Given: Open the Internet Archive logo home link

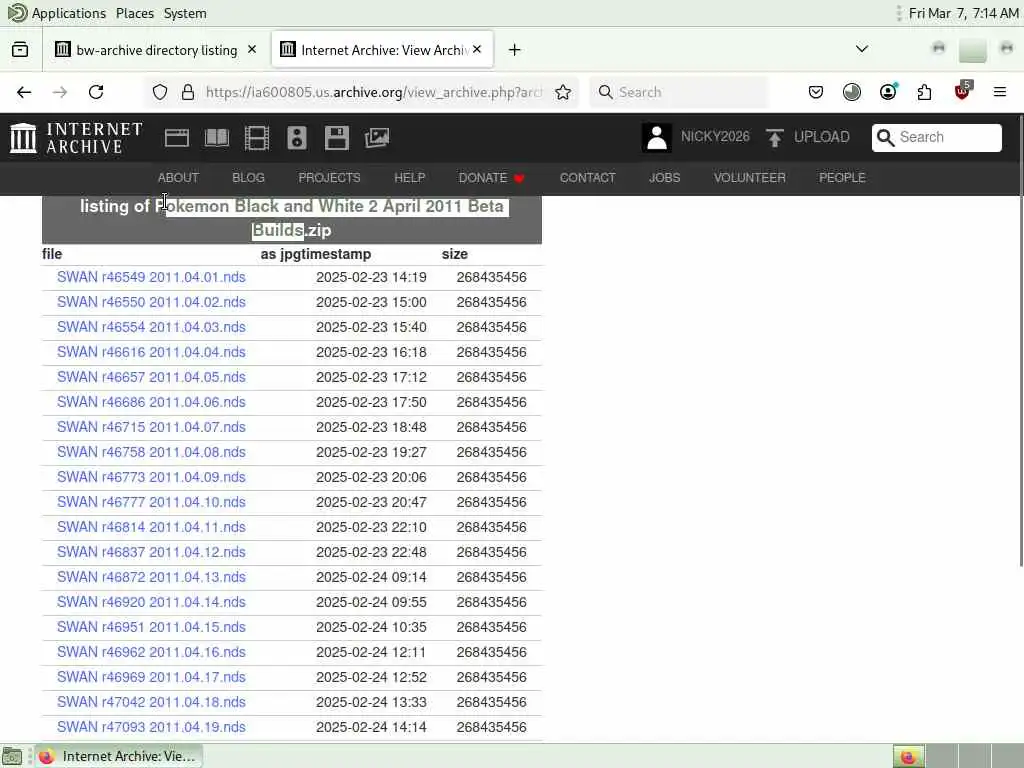Looking at the screenshot, I should pyautogui.click(x=76, y=138).
